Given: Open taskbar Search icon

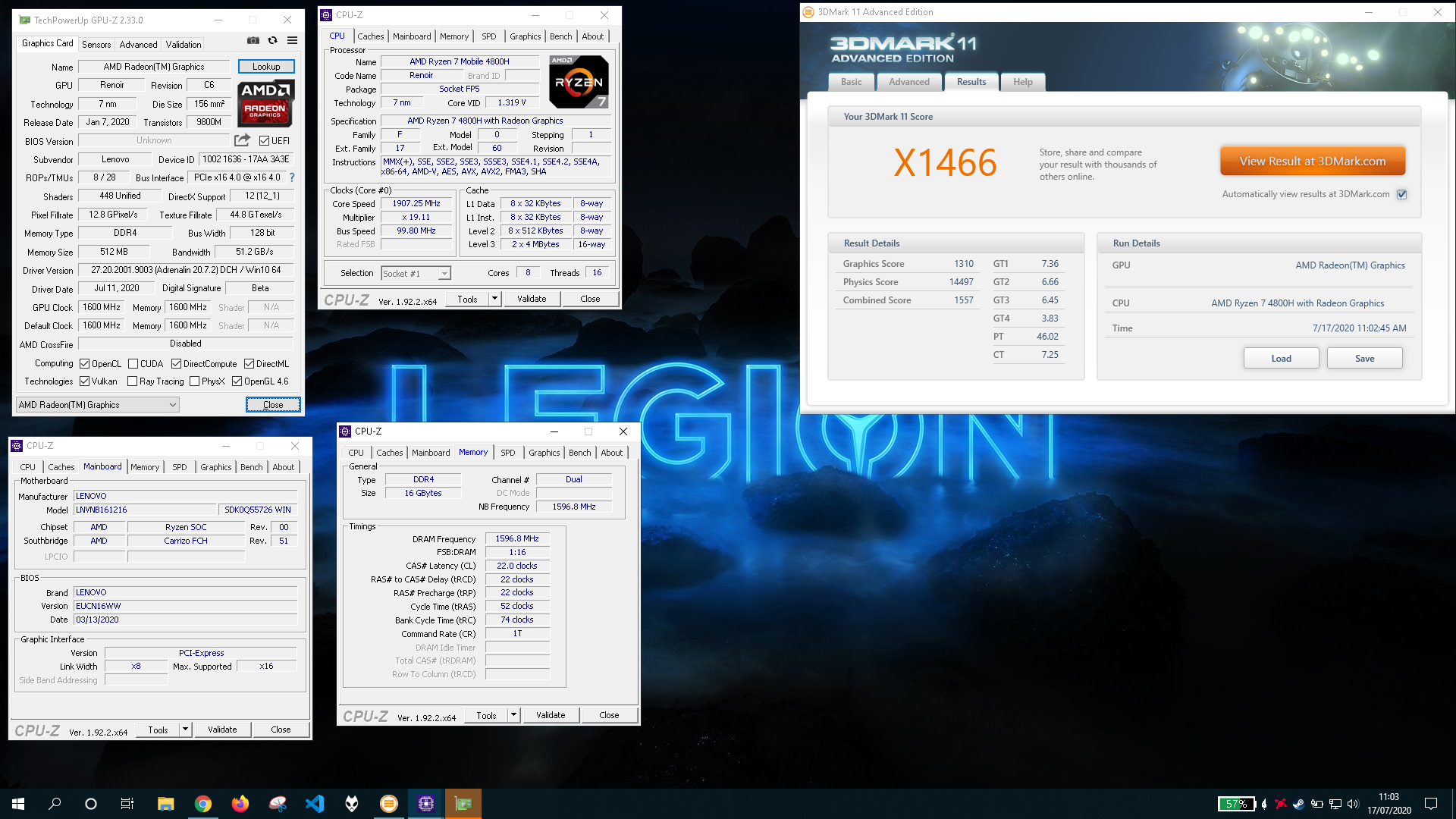Looking at the screenshot, I should [x=55, y=804].
